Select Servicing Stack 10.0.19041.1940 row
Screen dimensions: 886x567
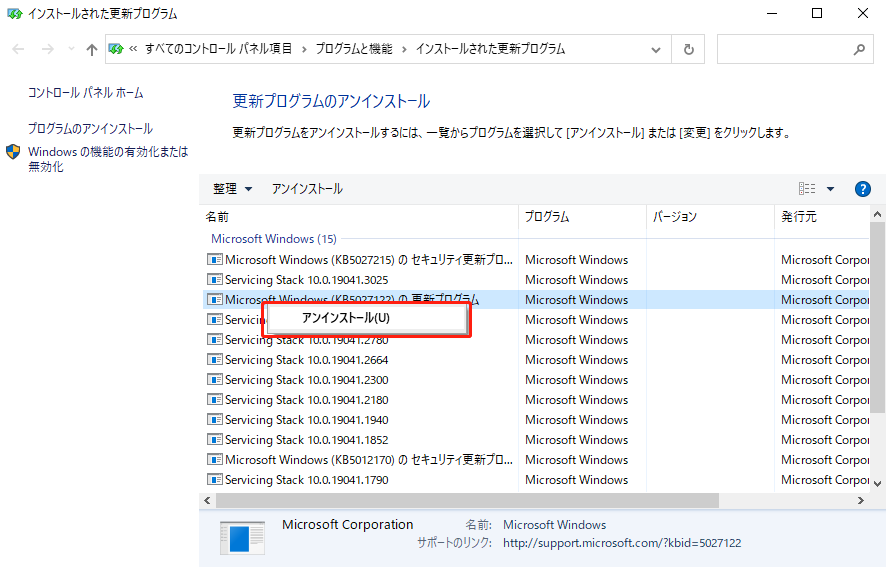coord(536,420)
